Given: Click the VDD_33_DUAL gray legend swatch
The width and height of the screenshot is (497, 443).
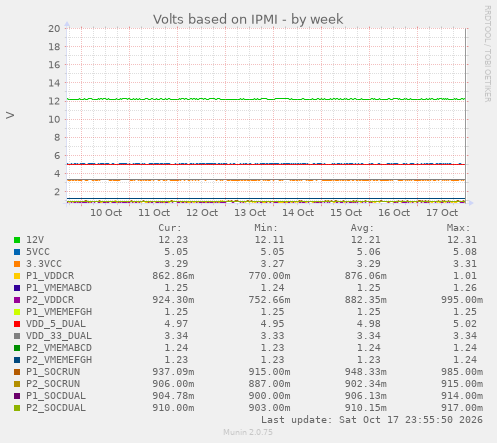Looking at the screenshot, I should [17, 336].
